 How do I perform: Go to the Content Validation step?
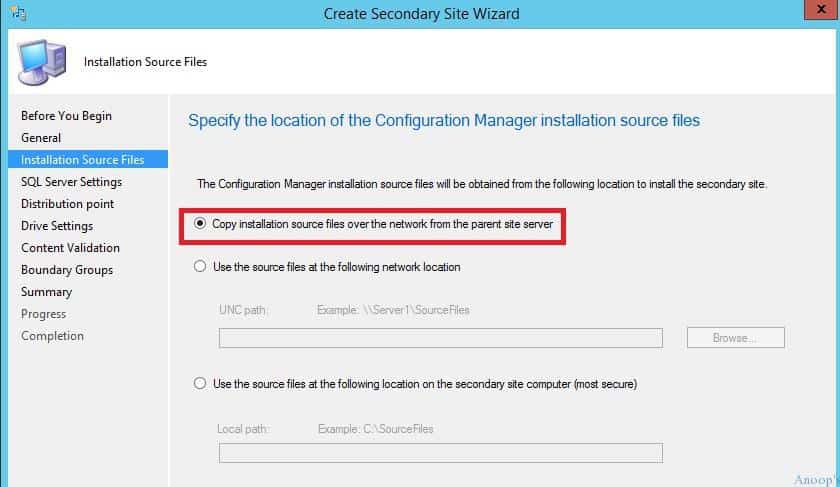(x=70, y=248)
